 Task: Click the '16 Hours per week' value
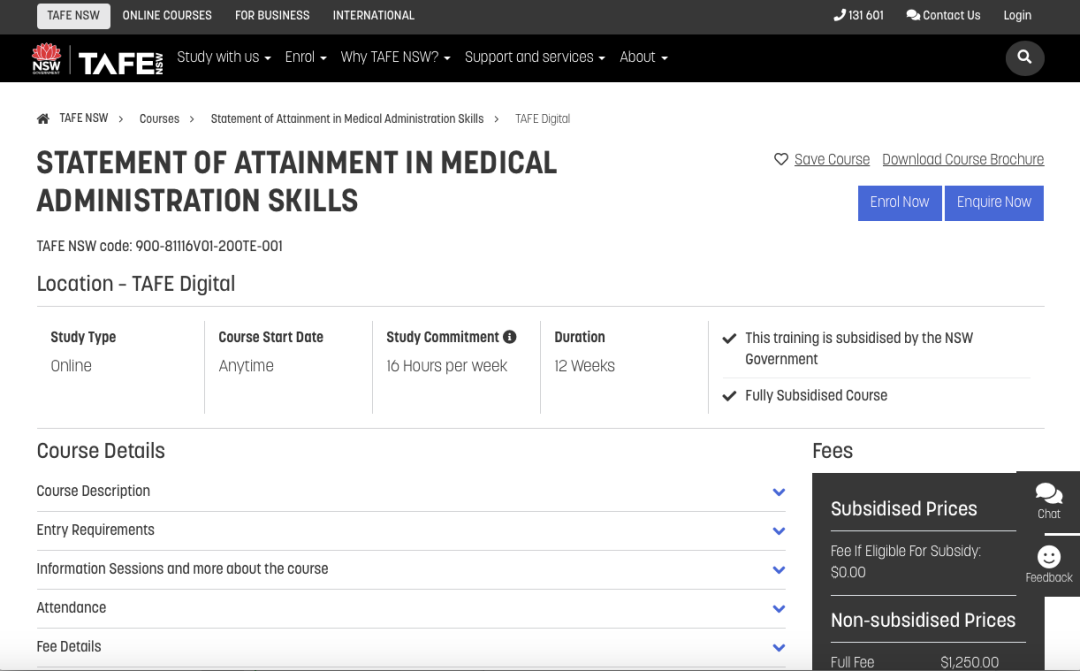click(x=446, y=366)
